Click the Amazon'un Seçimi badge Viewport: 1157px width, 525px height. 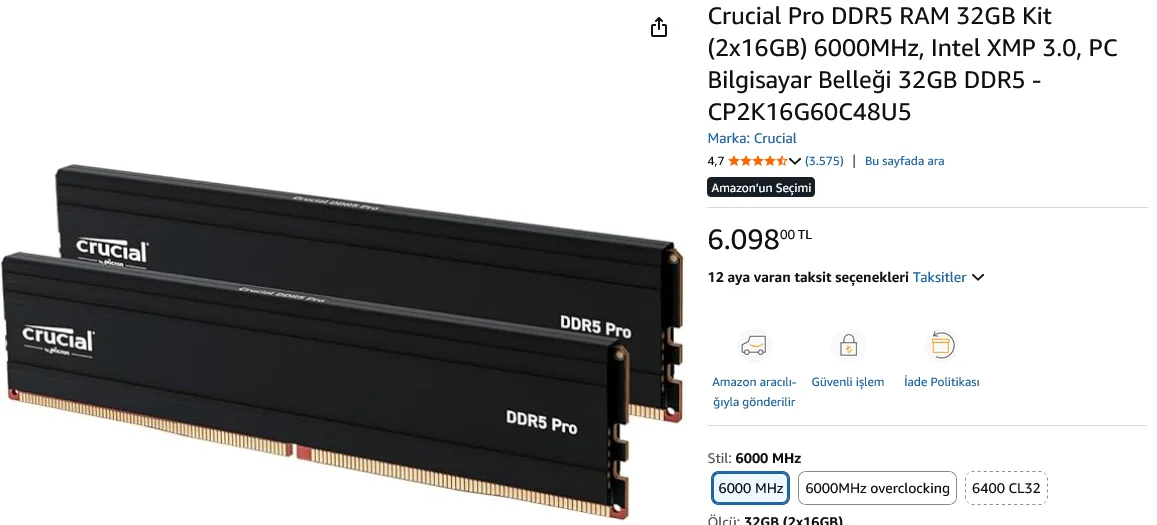coord(761,188)
